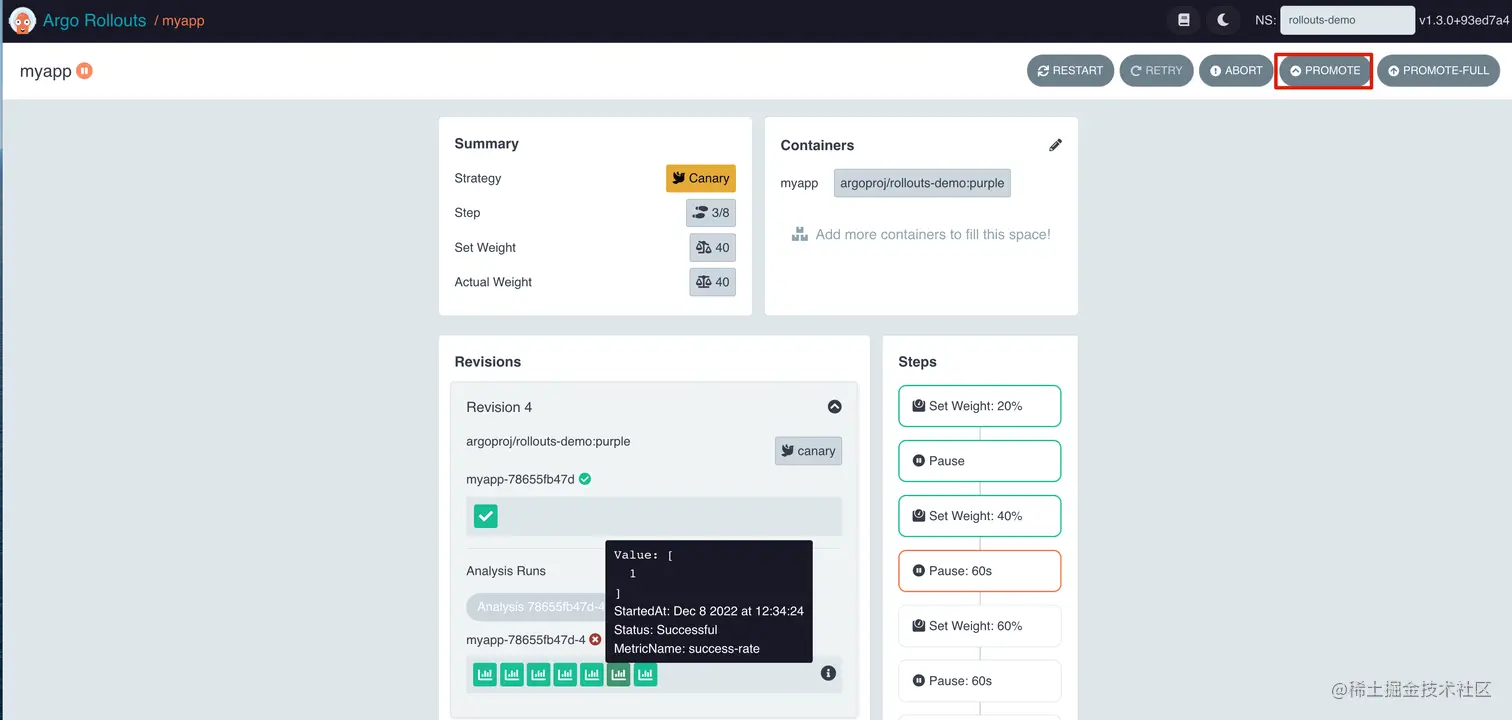The width and height of the screenshot is (1512, 720).
Task: Select the first Pause step
Action: point(980,461)
